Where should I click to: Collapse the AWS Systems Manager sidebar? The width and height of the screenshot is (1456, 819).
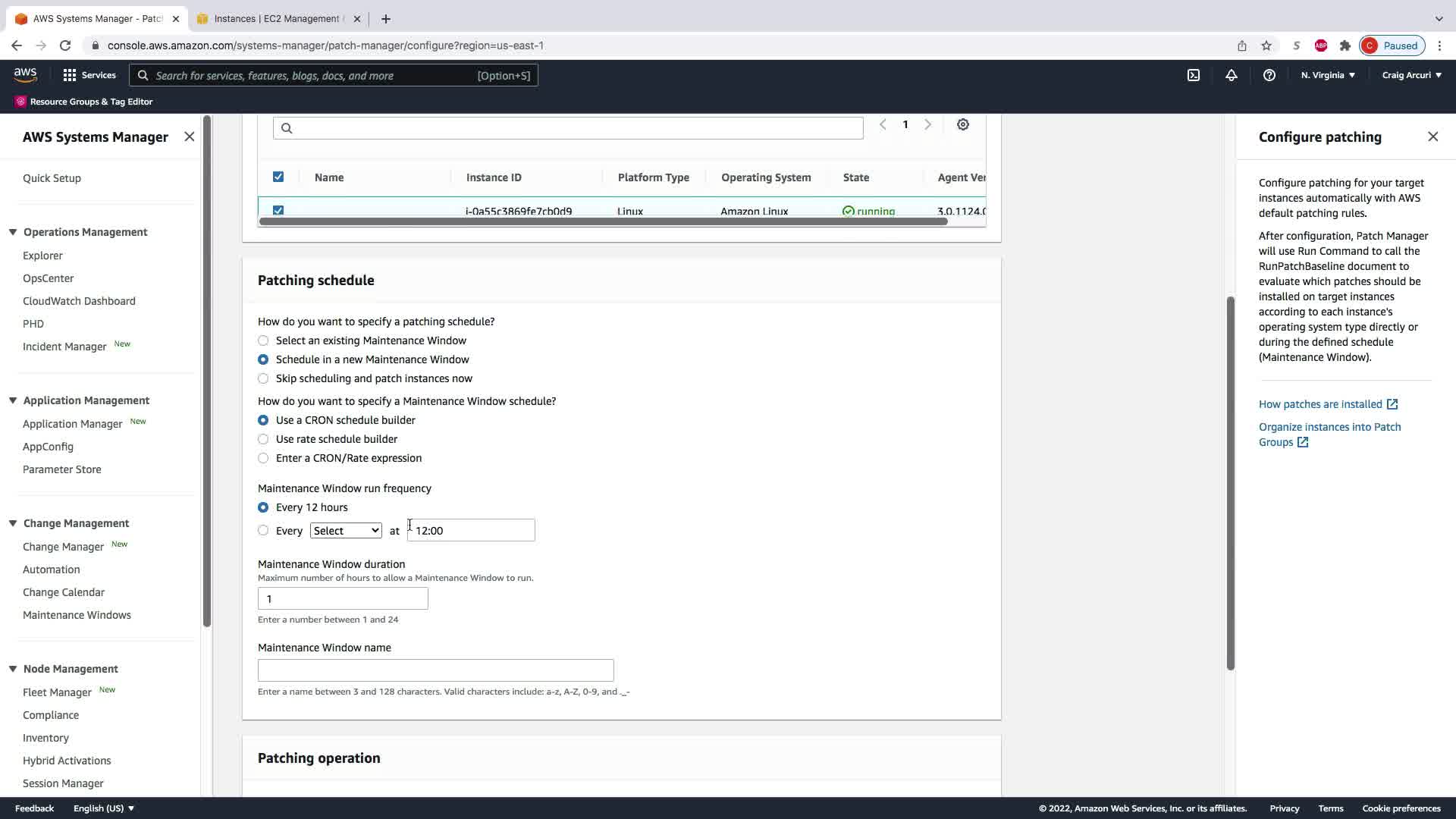tap(189, 136)
